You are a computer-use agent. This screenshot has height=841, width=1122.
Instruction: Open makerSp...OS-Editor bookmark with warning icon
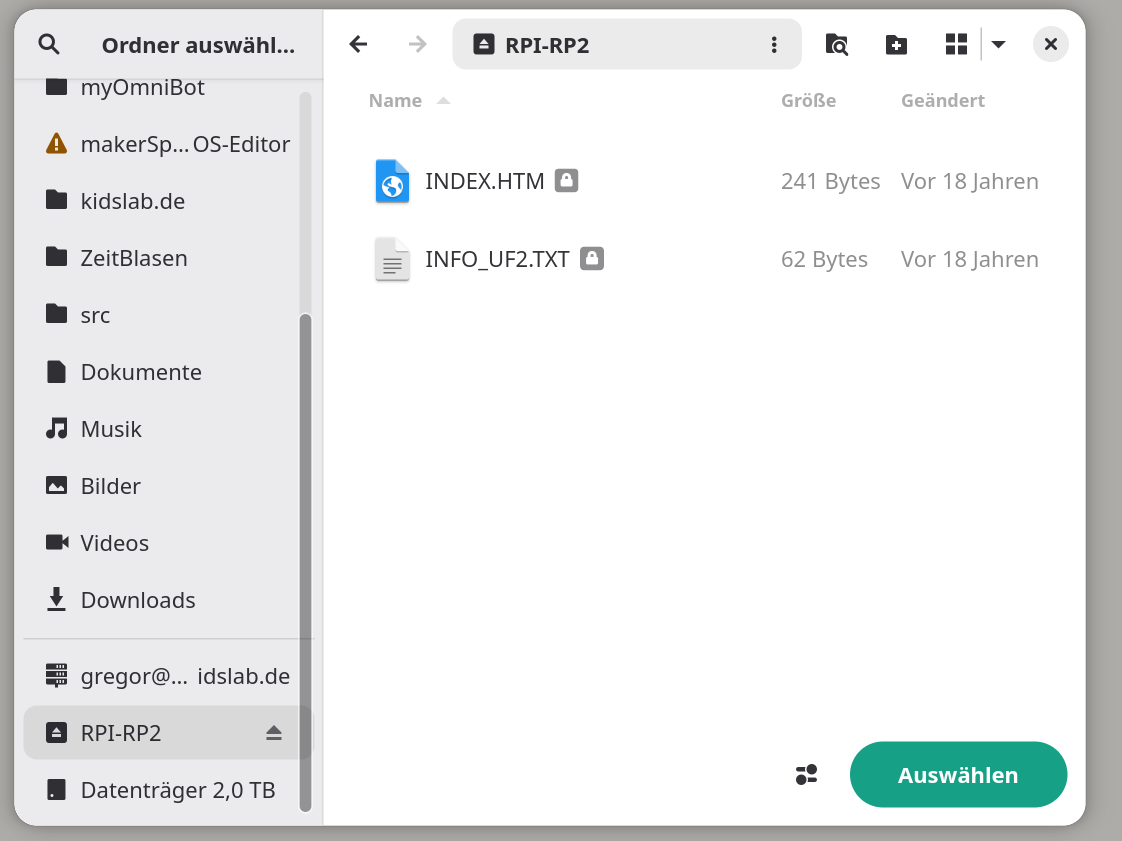point(168,144)
